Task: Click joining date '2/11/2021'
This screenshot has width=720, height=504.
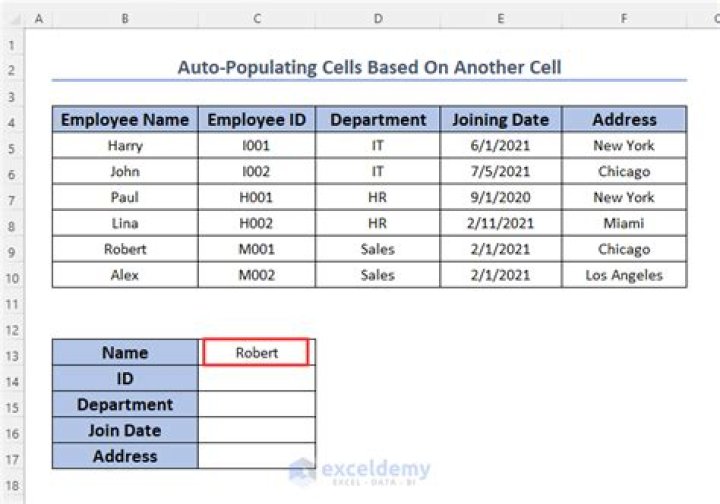Action: (x=501, y=223)
